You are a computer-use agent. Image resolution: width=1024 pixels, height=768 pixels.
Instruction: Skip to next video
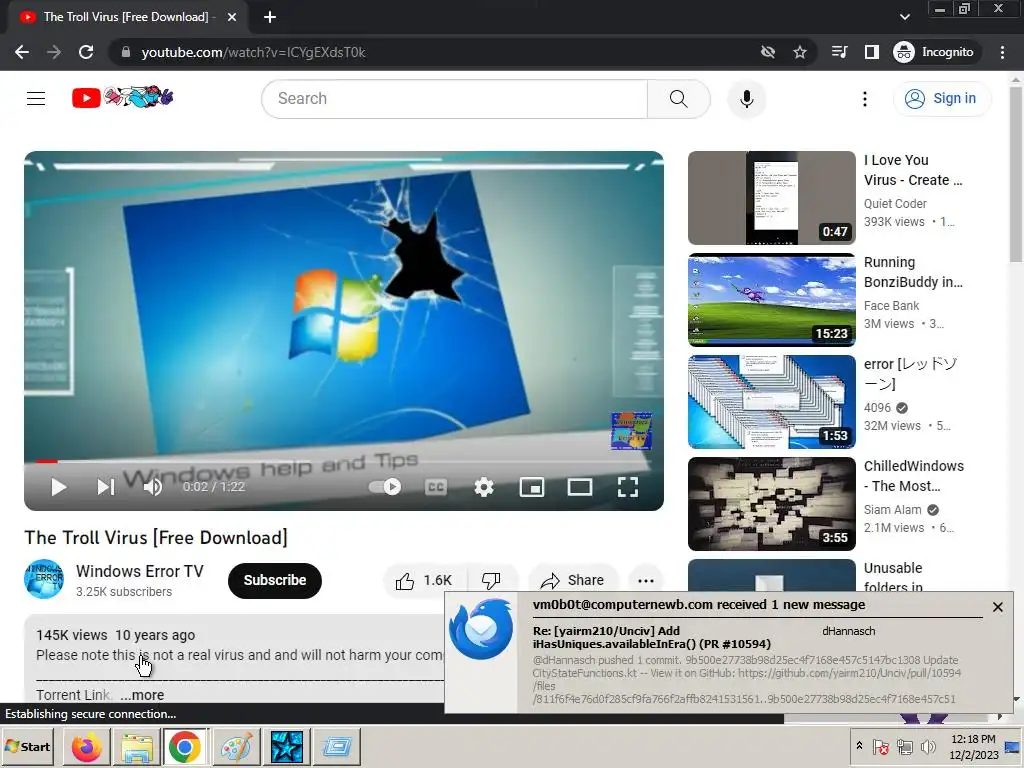[x=106, y=487]
